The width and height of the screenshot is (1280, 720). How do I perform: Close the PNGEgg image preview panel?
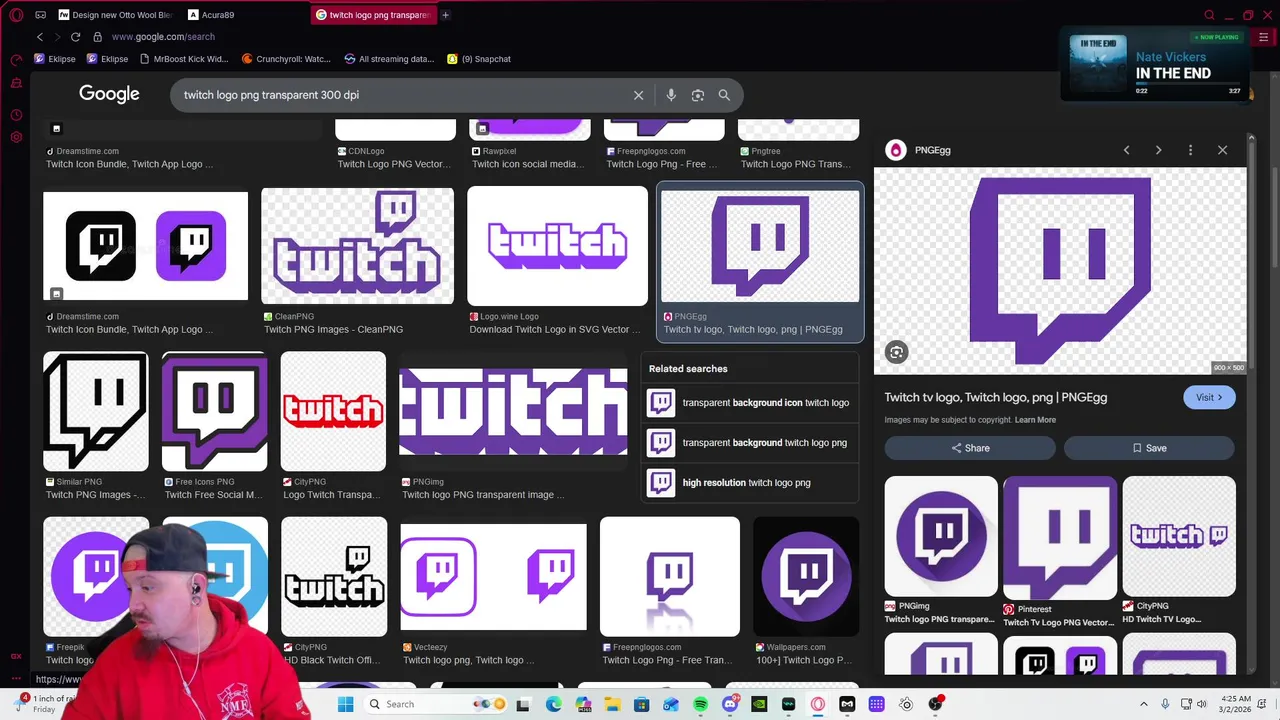click(x=1222, y=150)
